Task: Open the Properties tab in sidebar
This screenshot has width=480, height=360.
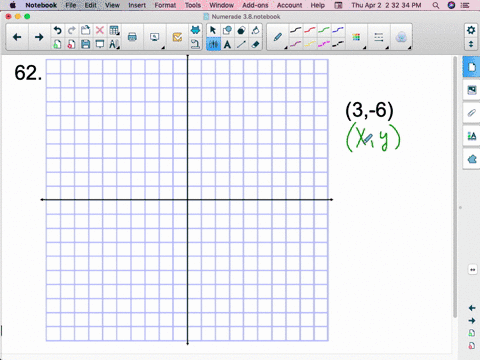Action: (x=472, y=136)
